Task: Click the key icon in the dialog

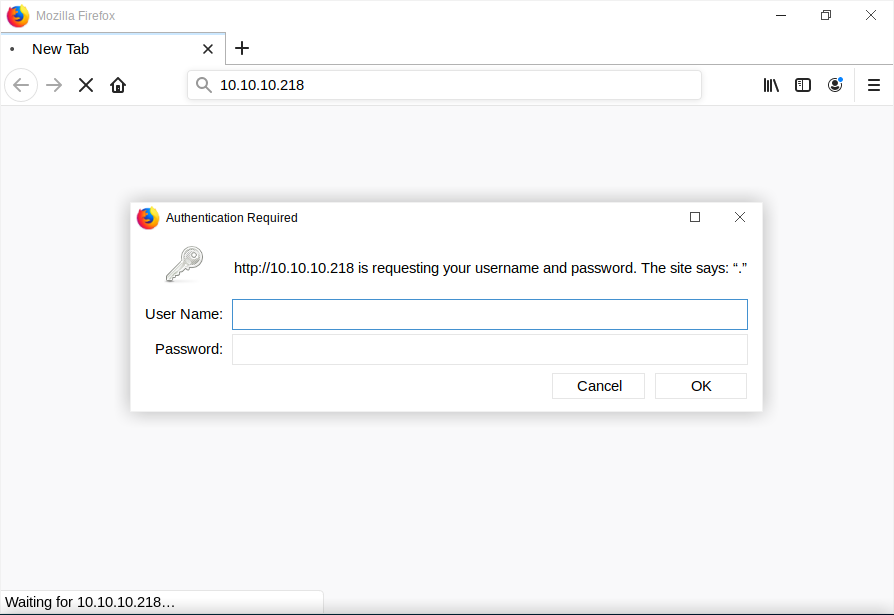Action: 185,264
